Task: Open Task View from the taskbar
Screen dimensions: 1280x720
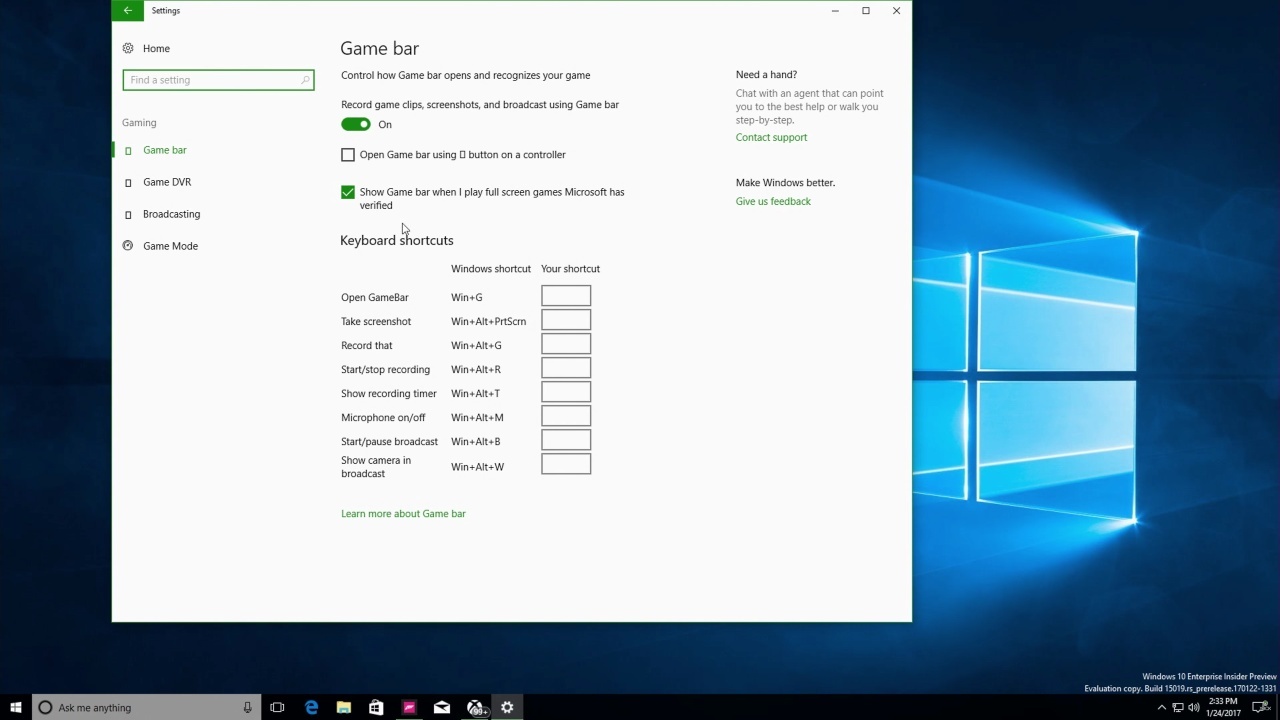Action: [x=277, y=707]
